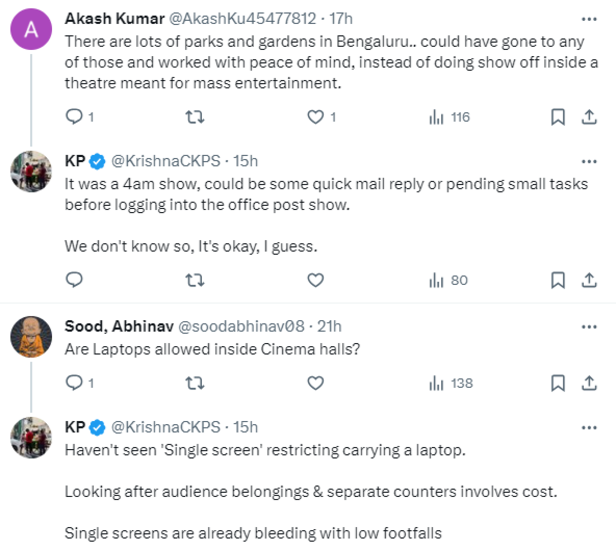This screenshot has width=616, height=551.
Task: Share Abhinav Sood's tweet
Action: coord(589,383)
